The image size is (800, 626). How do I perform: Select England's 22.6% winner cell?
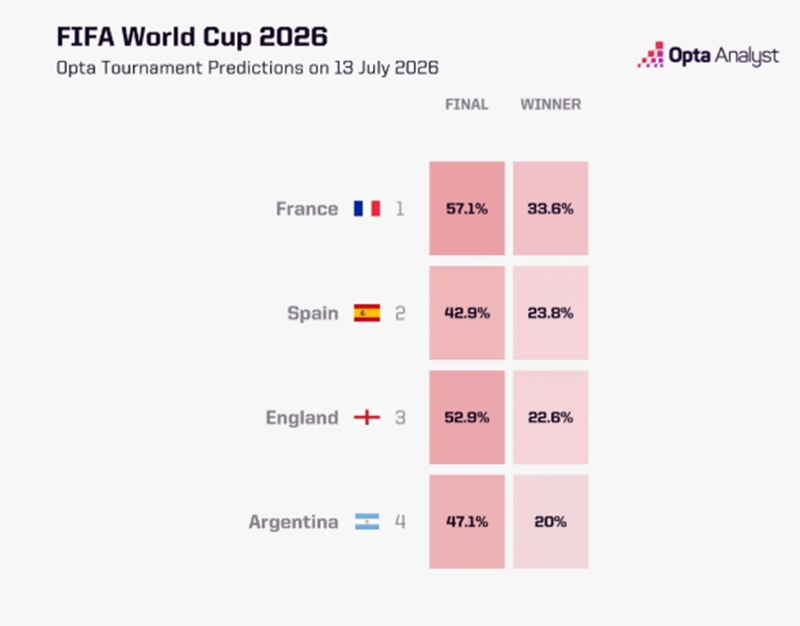551,417
